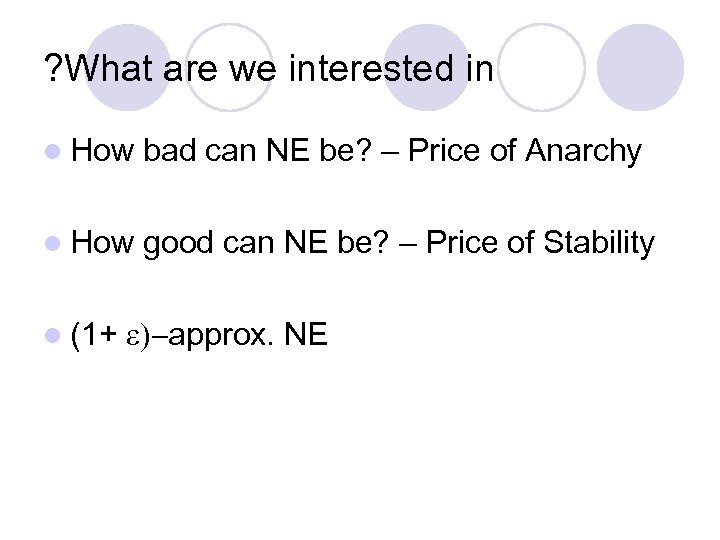
Task: Click the word "approx." in the last bullet
Action: point(222,333)
